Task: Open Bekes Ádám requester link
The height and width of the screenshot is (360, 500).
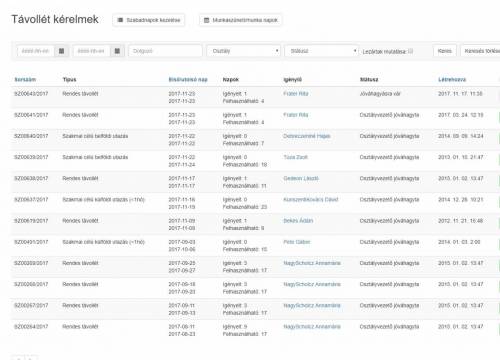Action: click(x=298, y=221)
